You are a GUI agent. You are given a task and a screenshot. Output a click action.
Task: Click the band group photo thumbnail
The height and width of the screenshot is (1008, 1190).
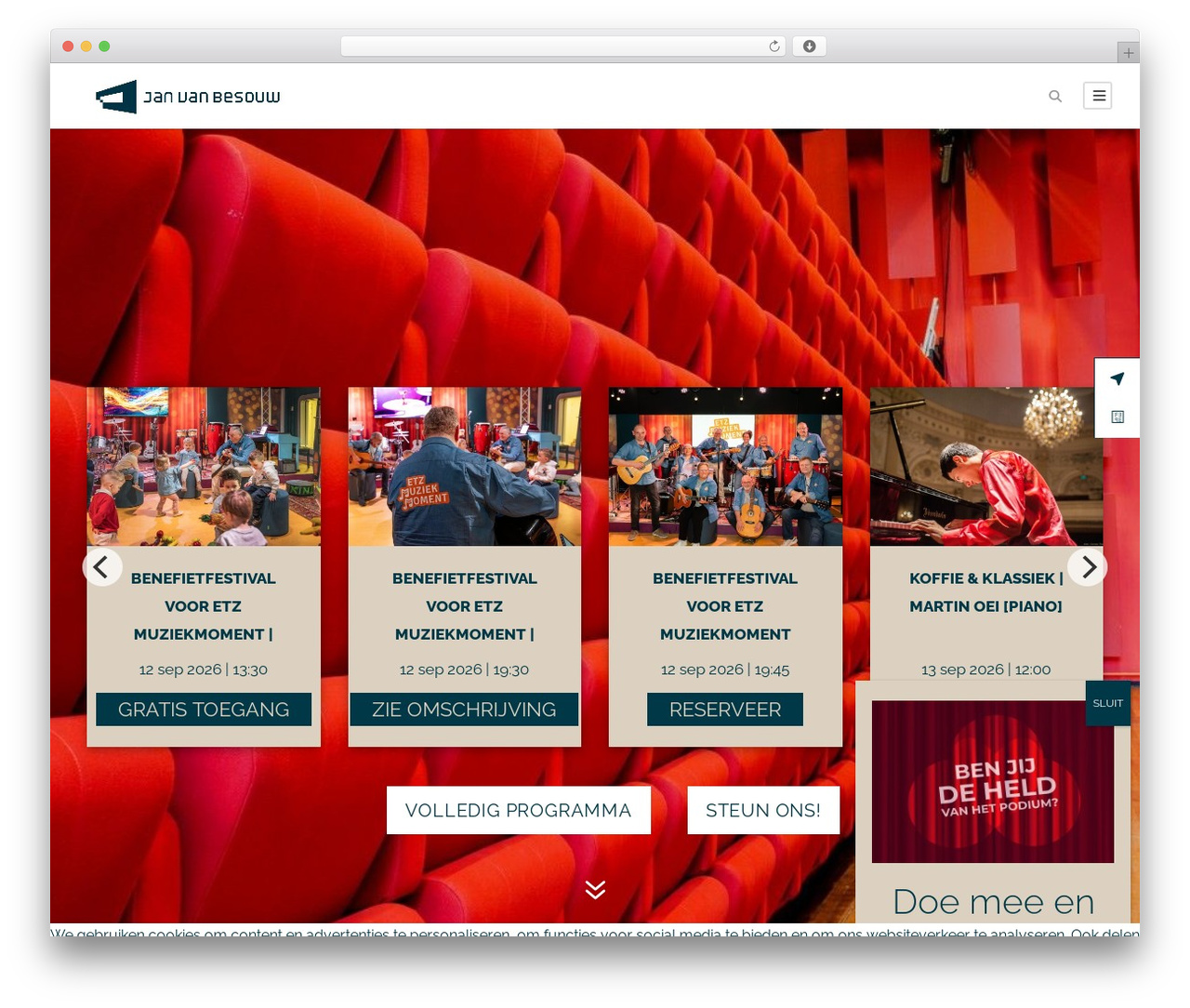pyautogui.click(x=725, y=467)
